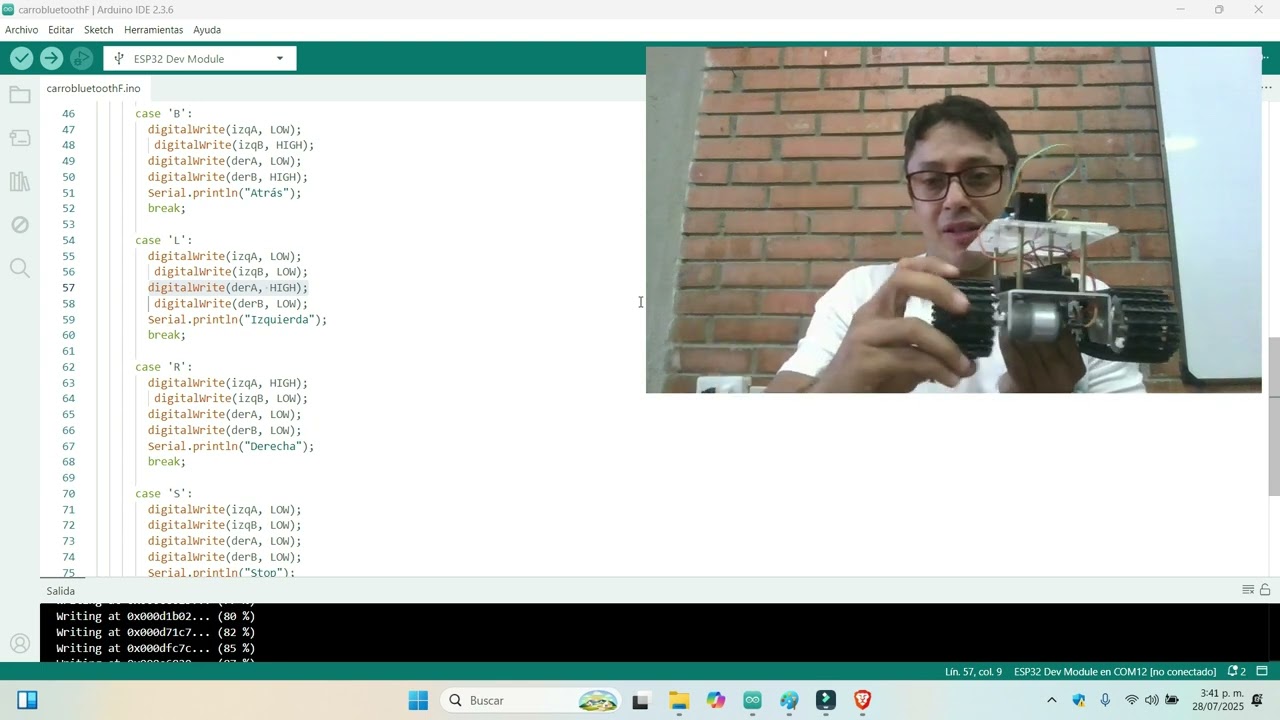Open the Debug sidebar panel icon
The width and height of the screenshot is (1280, 720).
20,224
